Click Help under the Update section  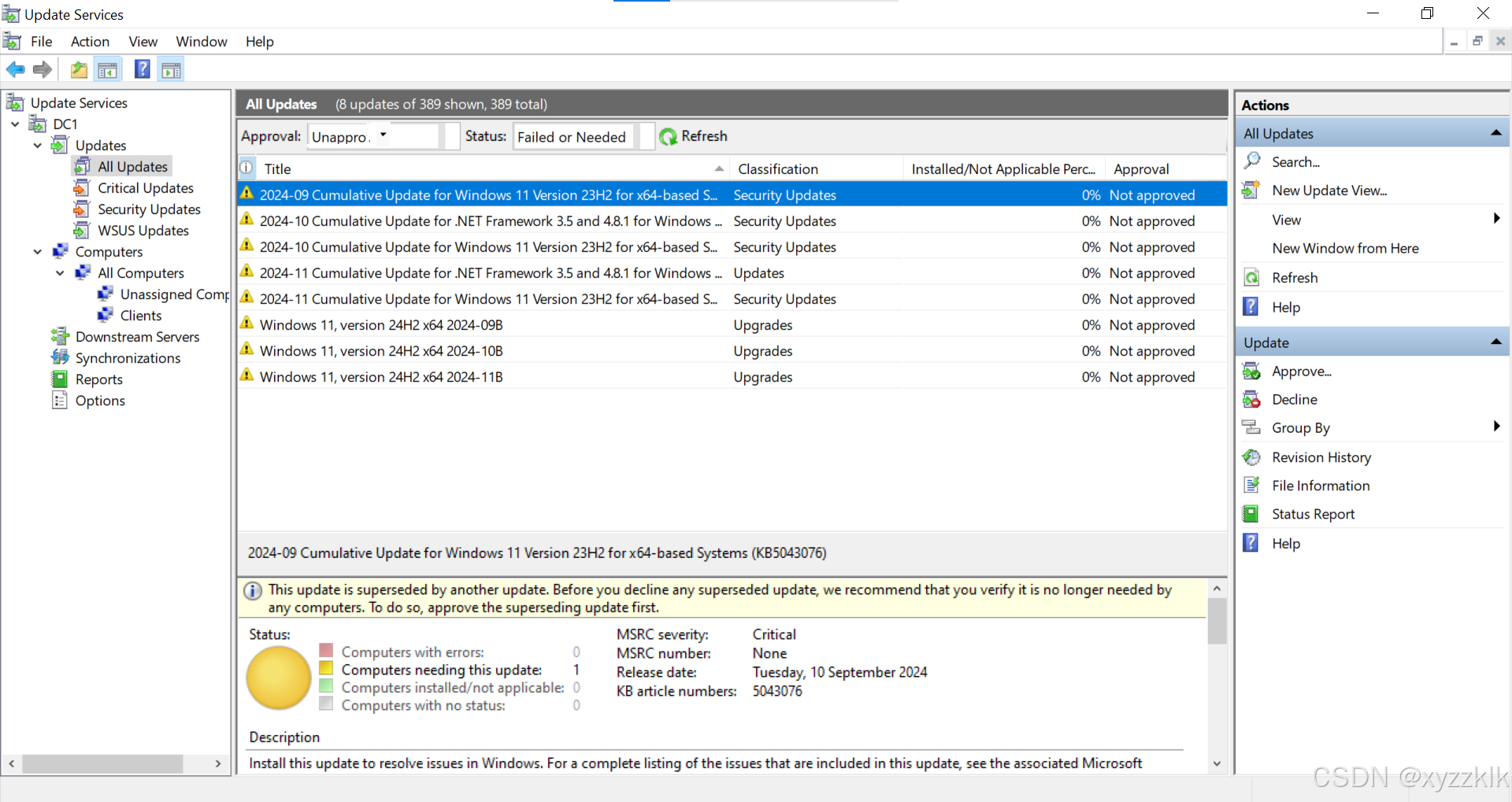[1286, 543]
